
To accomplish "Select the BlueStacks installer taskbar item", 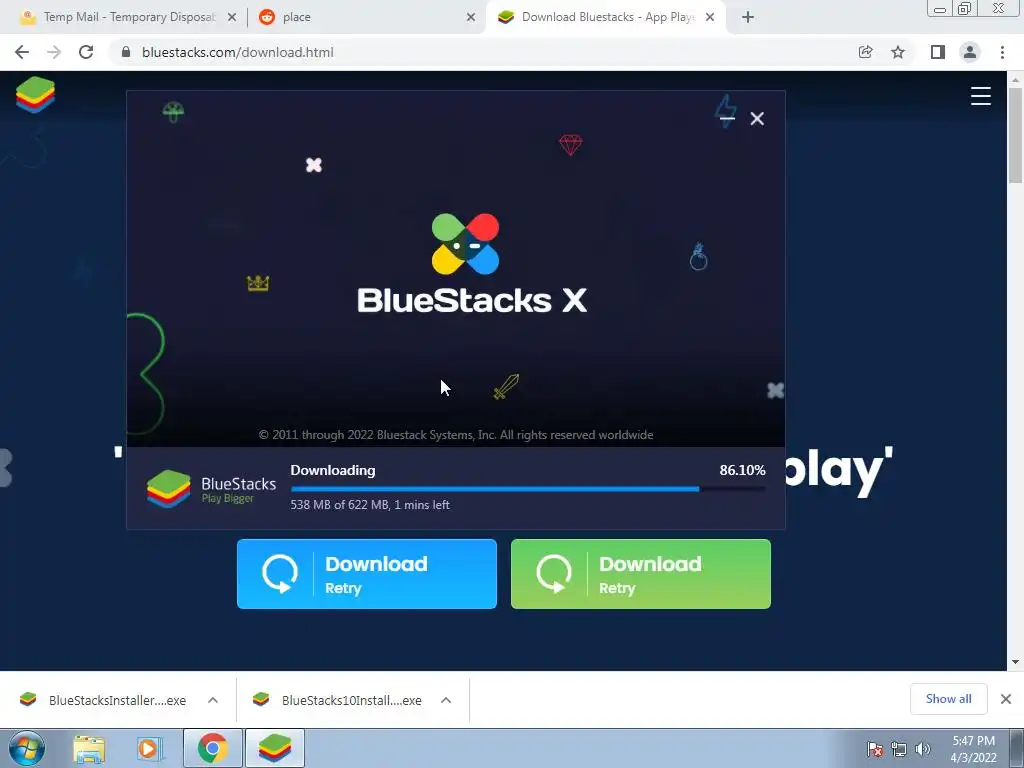I will click(x=274, y=748).
